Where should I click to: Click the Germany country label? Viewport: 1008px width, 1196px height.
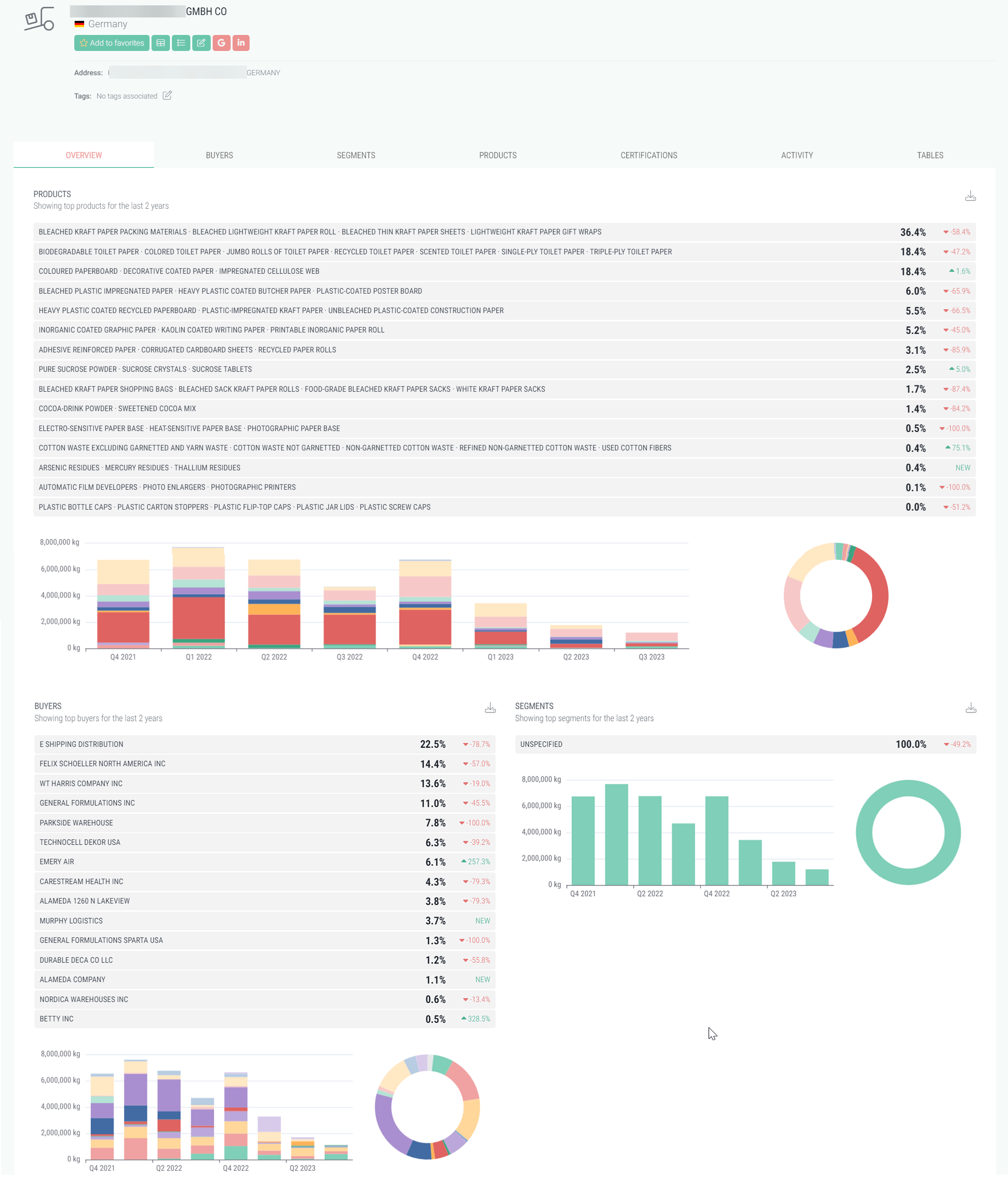click(x=107, y=24)
